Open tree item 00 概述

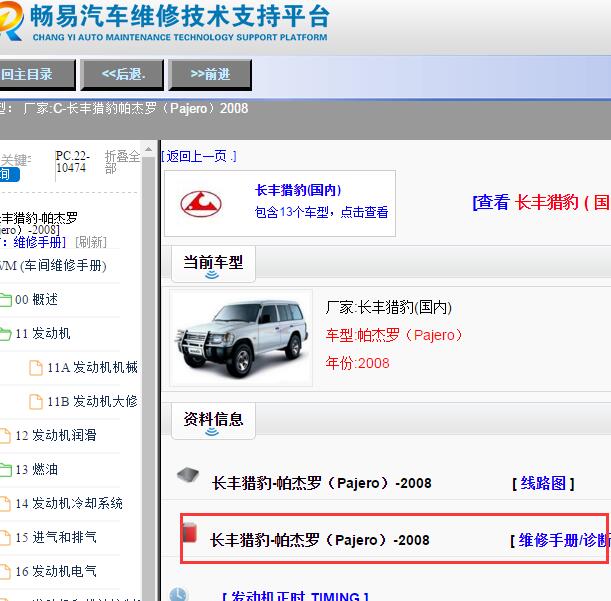point(36,300)
